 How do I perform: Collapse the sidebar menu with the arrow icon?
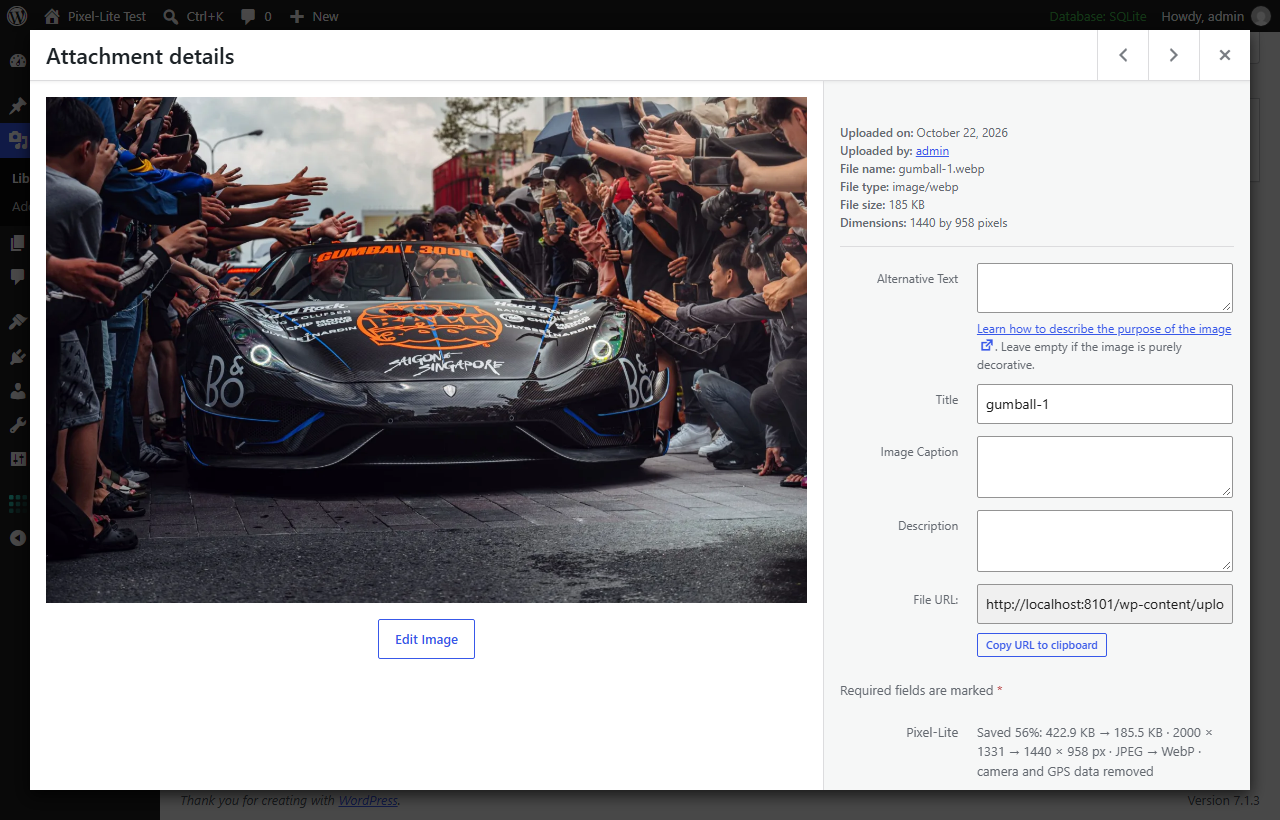(x=17, y=538)
